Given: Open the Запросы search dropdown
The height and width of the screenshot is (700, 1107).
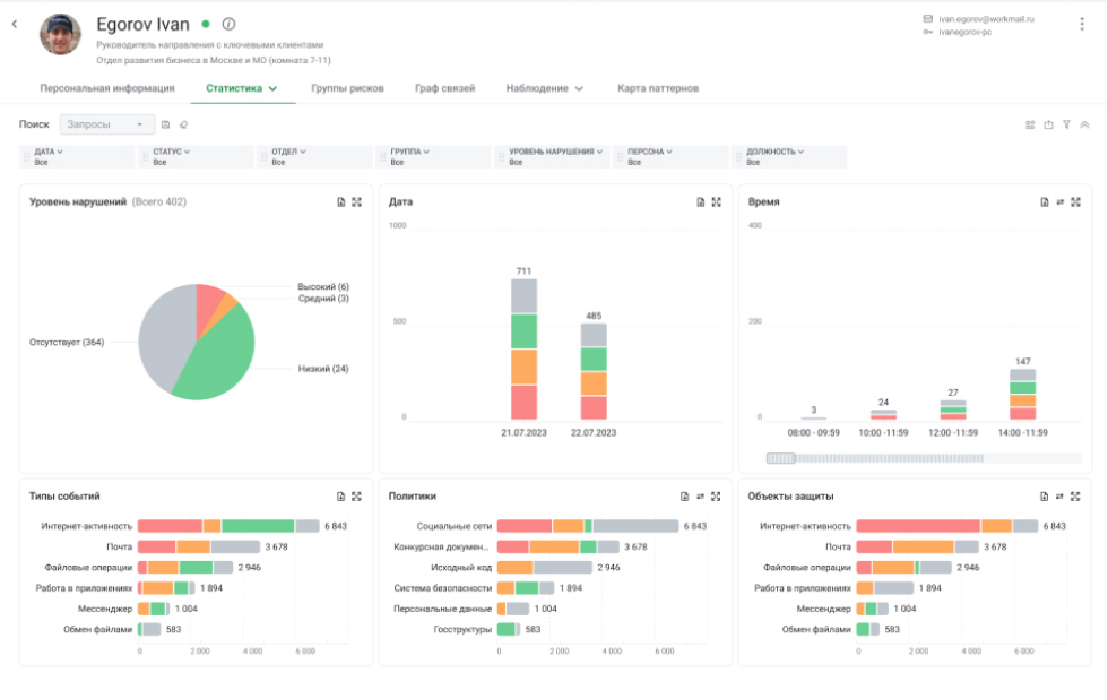Looking at the screenshot, I should 106,125.
